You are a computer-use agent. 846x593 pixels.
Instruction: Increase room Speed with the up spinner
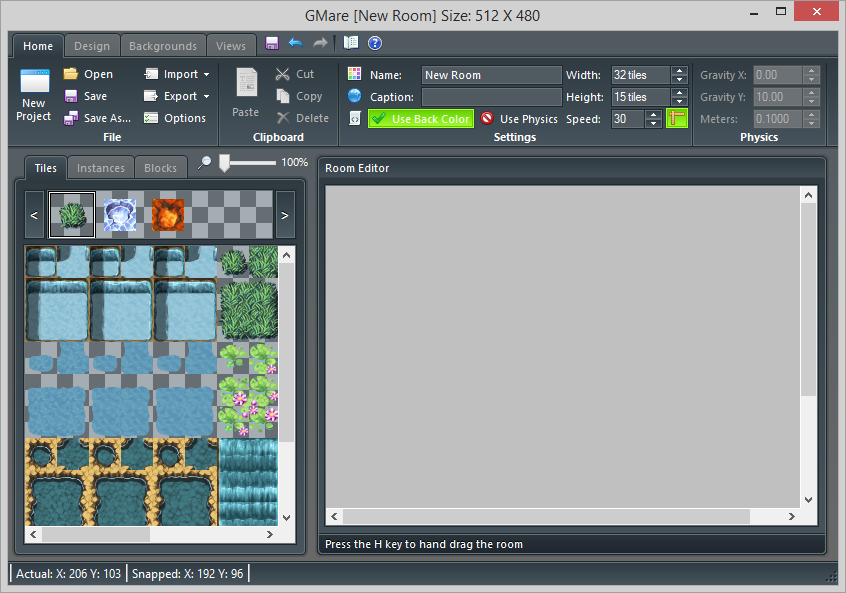pyautogui.click(x=653, y=114)
